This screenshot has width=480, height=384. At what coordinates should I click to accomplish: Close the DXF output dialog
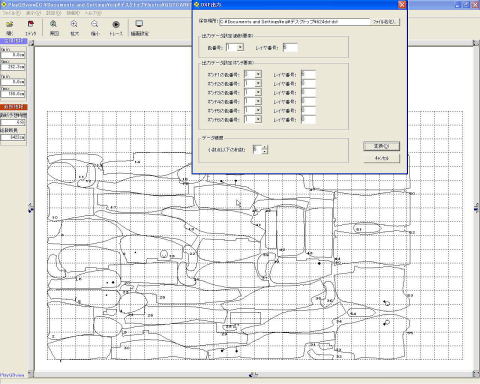(402, 5)
